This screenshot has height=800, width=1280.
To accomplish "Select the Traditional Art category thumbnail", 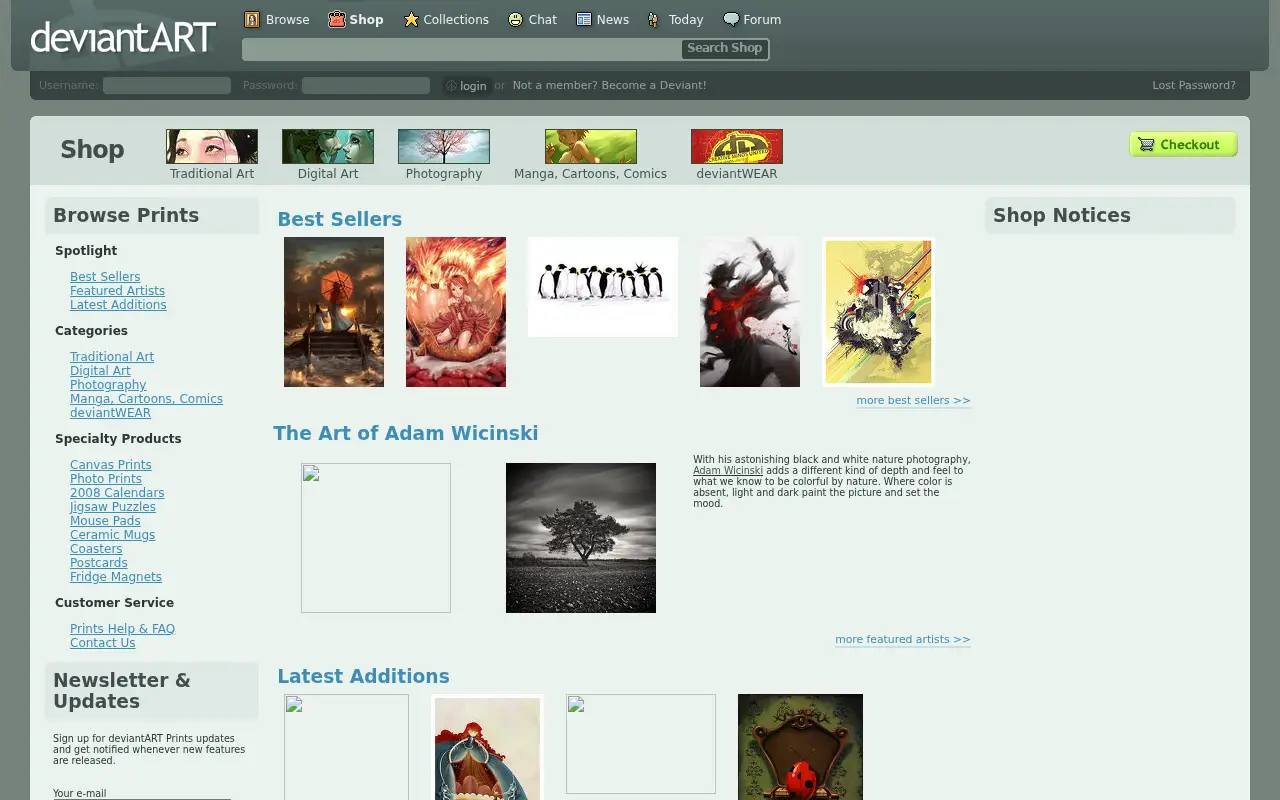I will [x=212, y=146].
